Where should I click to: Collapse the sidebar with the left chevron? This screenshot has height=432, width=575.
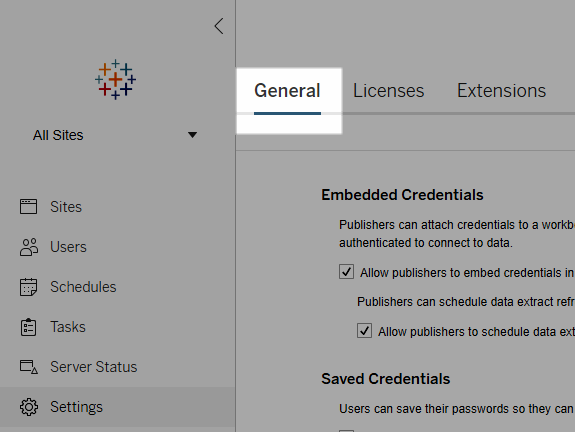pyautogui.click(x=219, y=26)
